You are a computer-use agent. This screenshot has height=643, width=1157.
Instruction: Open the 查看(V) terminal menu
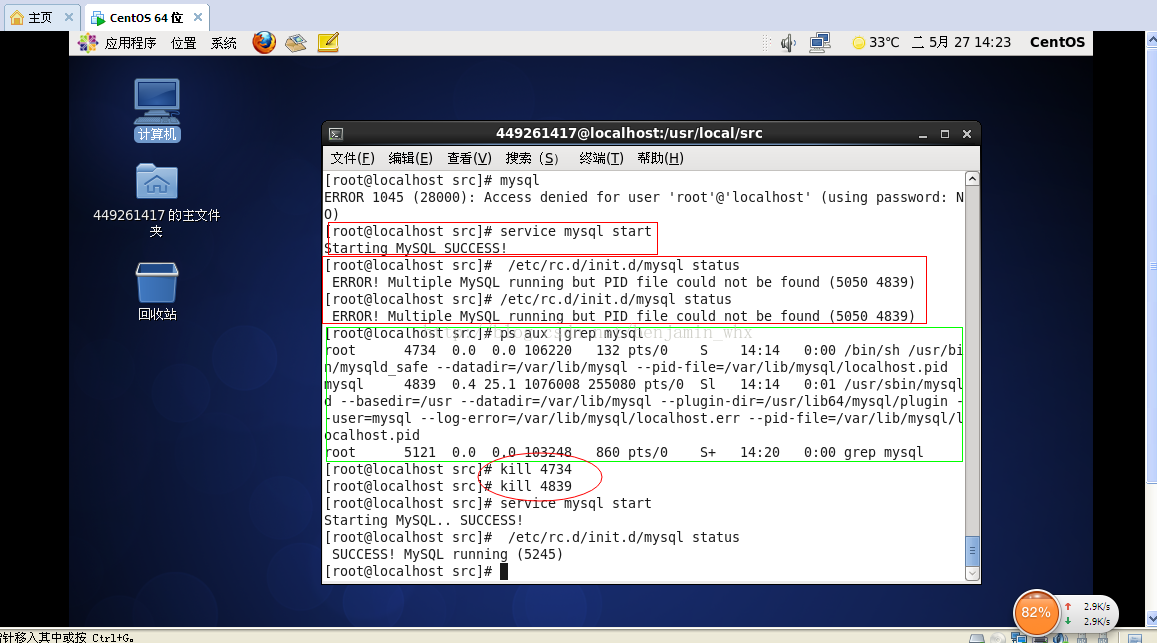[469, 158]
